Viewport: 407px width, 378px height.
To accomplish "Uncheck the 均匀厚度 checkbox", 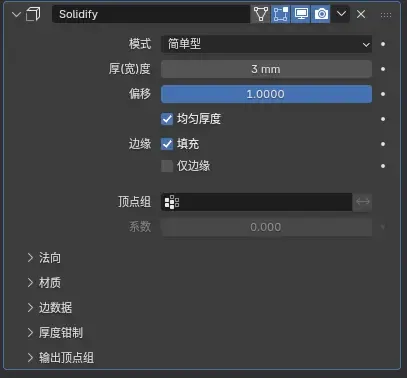I will click(167, 119).
